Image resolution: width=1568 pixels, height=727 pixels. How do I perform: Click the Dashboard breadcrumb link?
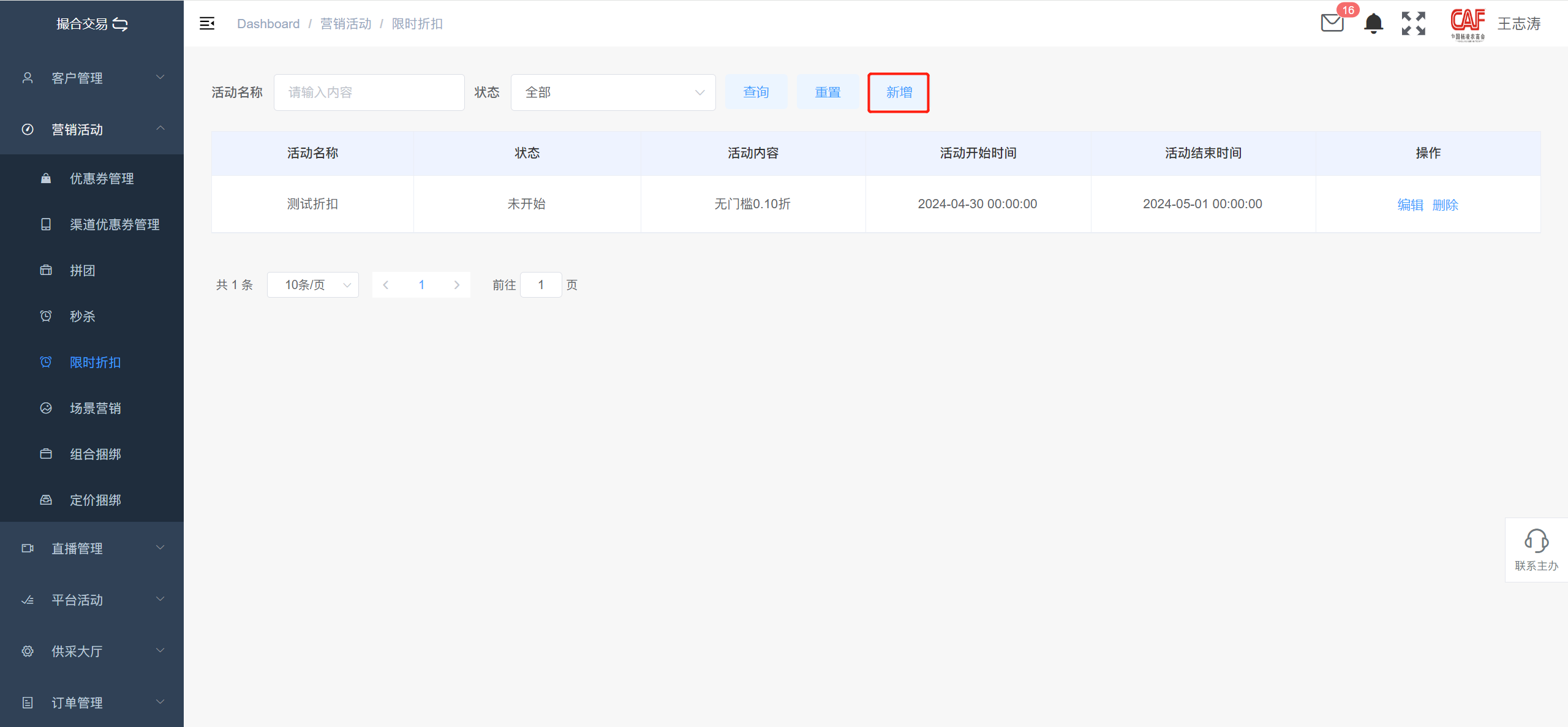268,23
